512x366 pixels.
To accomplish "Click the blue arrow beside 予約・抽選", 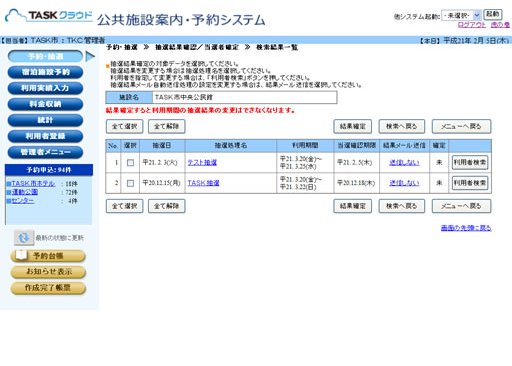I will pos(90,56).
